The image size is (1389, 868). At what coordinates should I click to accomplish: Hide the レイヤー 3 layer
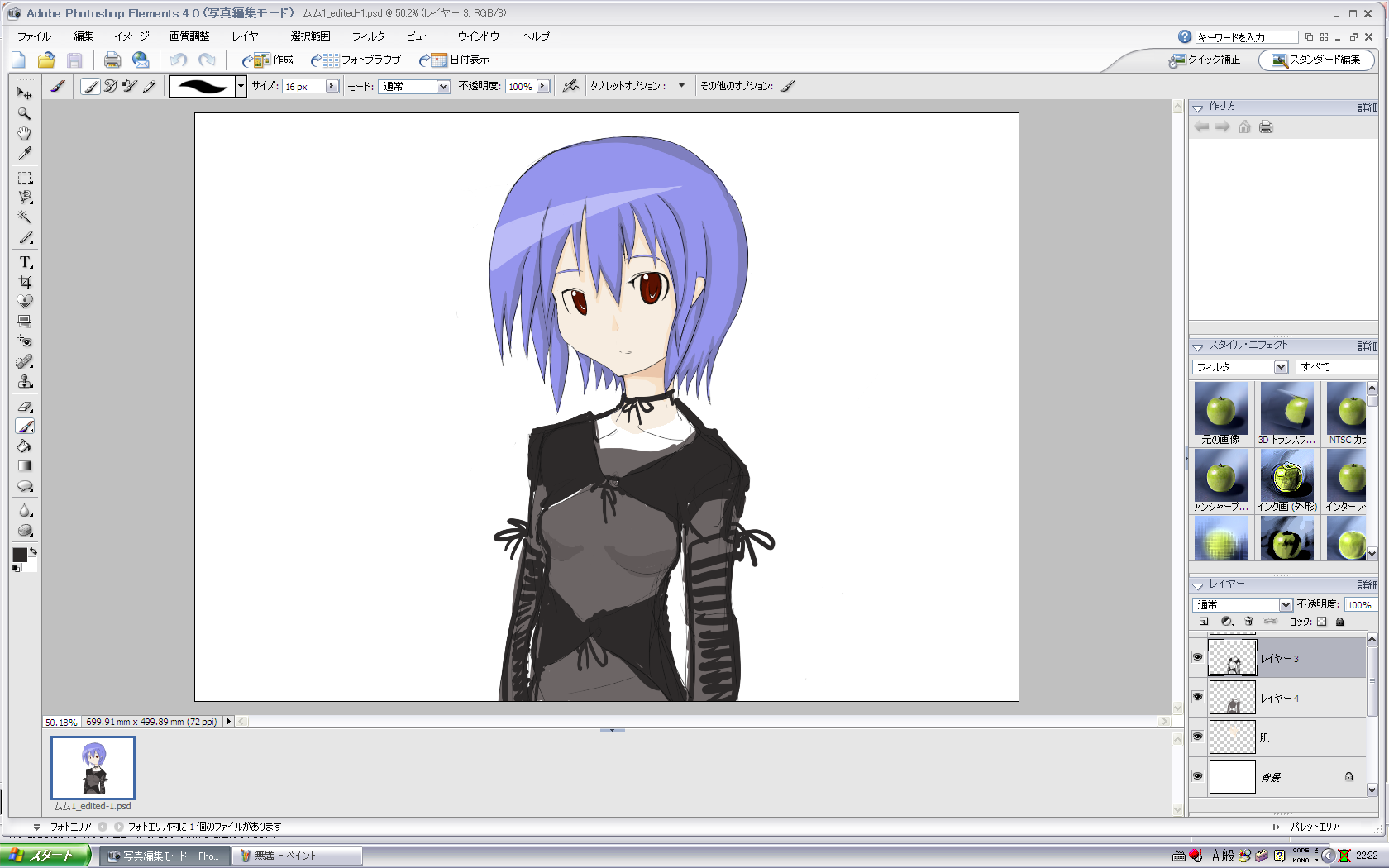1197,657
